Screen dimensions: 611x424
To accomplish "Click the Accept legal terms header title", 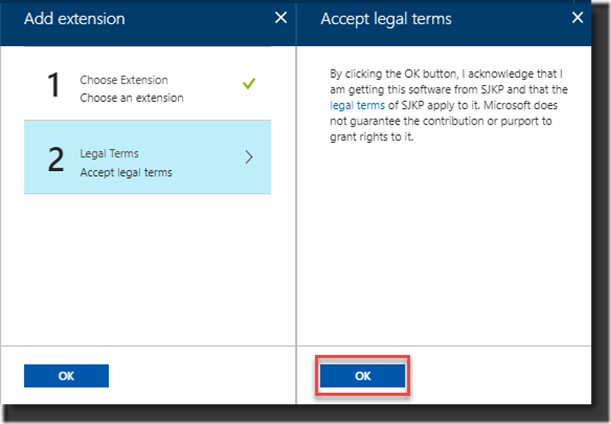I will tap(386, 19).
